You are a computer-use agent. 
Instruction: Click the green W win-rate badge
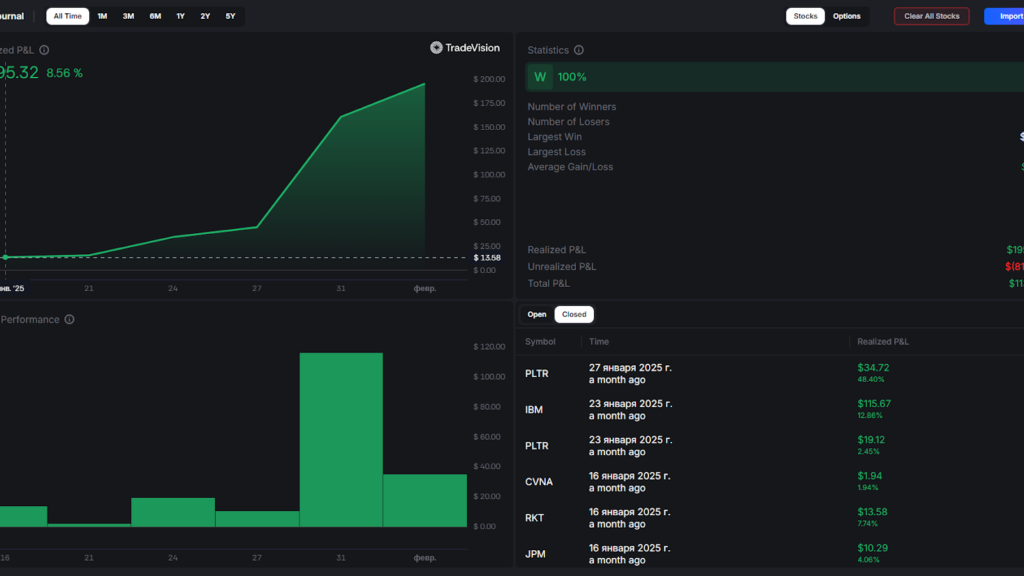pos(541,76)
